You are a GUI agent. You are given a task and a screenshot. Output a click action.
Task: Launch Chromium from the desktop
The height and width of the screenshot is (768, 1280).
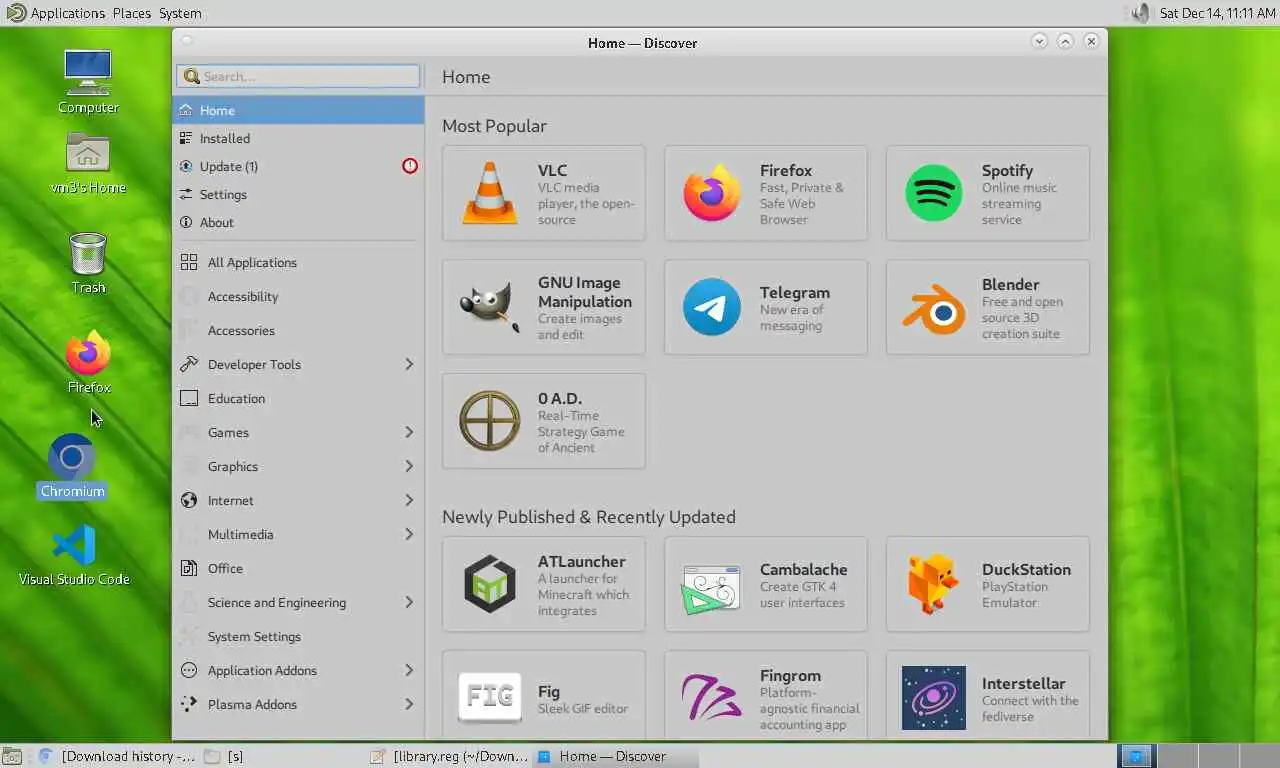(x=72, y=459)
